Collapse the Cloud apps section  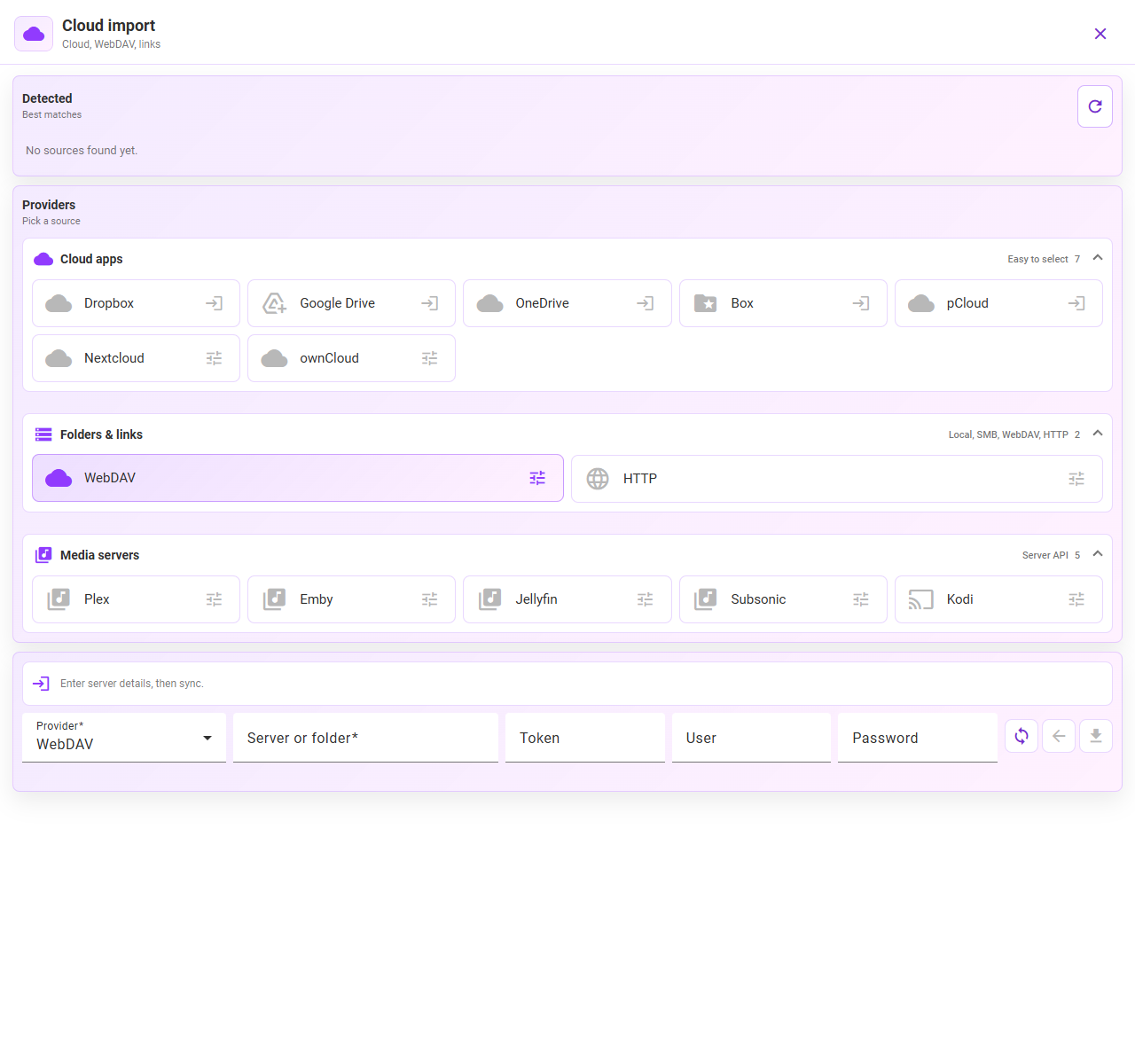pos(1098,258)
